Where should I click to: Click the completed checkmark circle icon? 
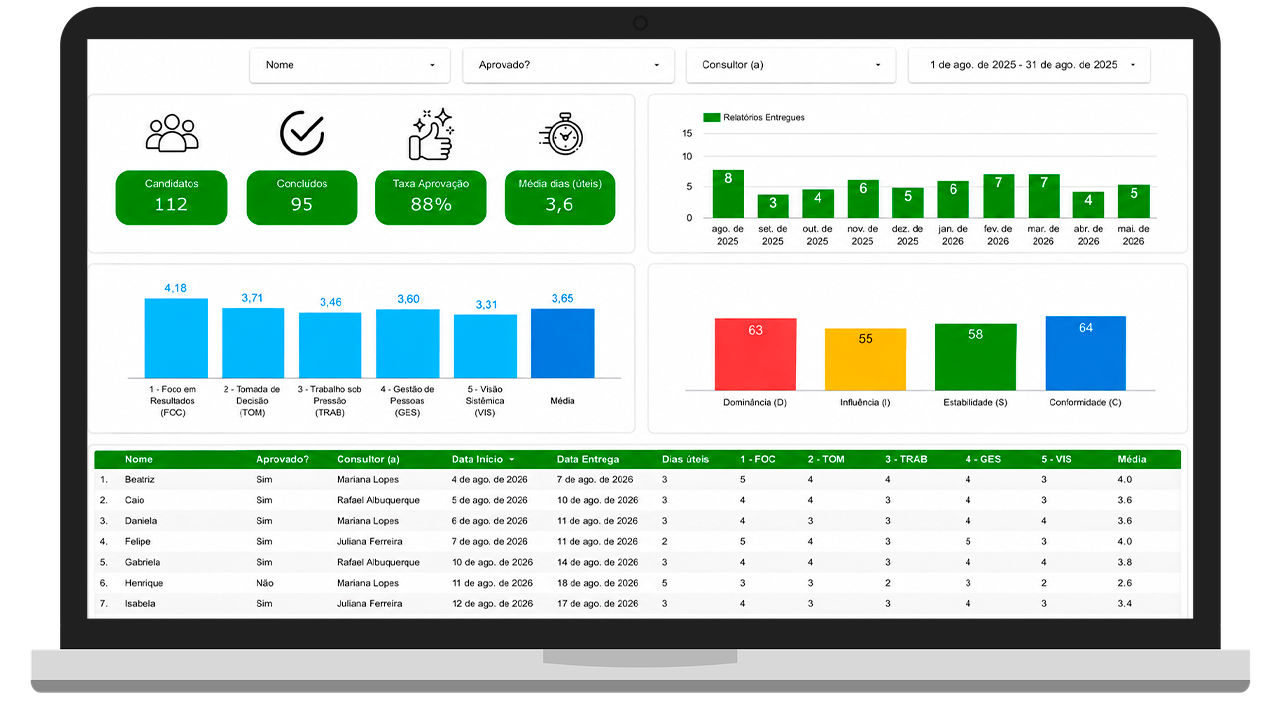pos(301,133)
